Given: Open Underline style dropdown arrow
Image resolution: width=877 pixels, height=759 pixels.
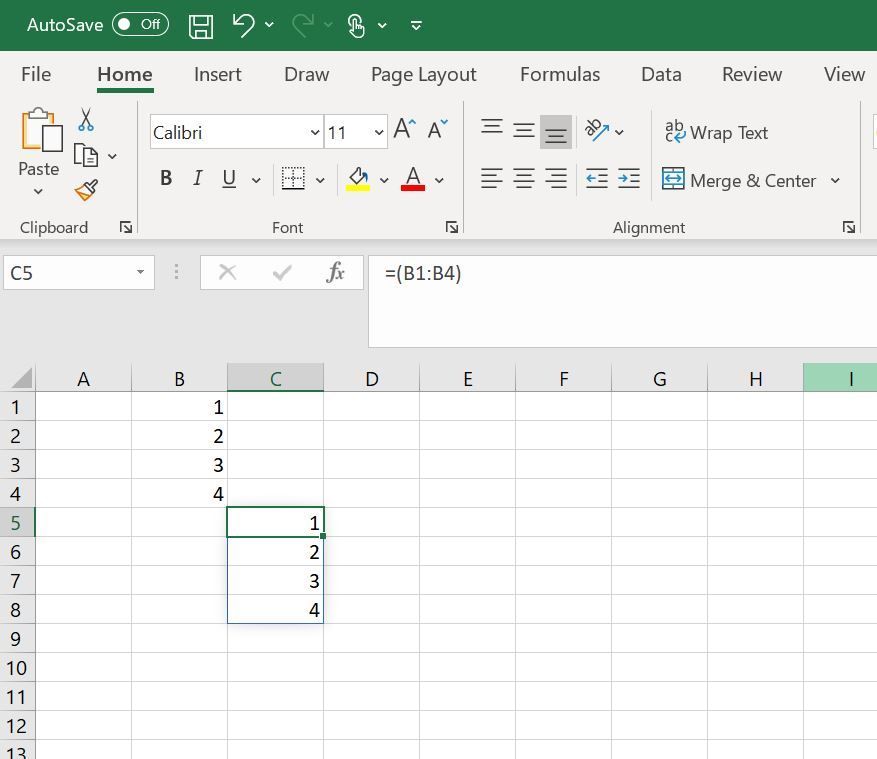Looking at the screenshot, I should [x=256, y=180].
